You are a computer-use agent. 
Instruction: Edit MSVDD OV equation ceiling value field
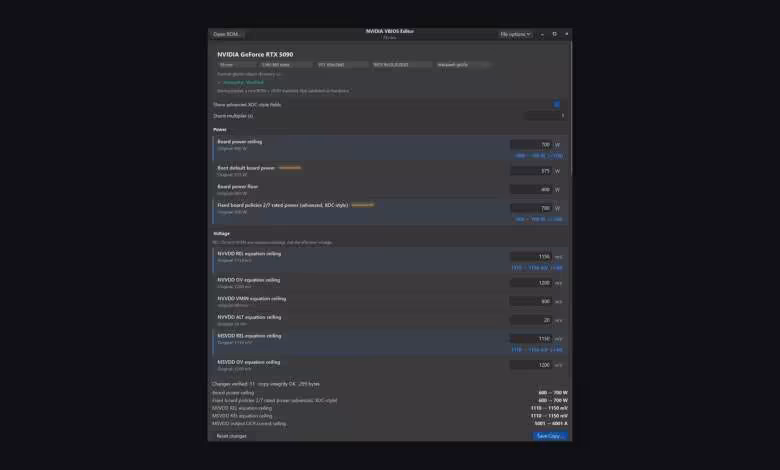pos(531,365)
